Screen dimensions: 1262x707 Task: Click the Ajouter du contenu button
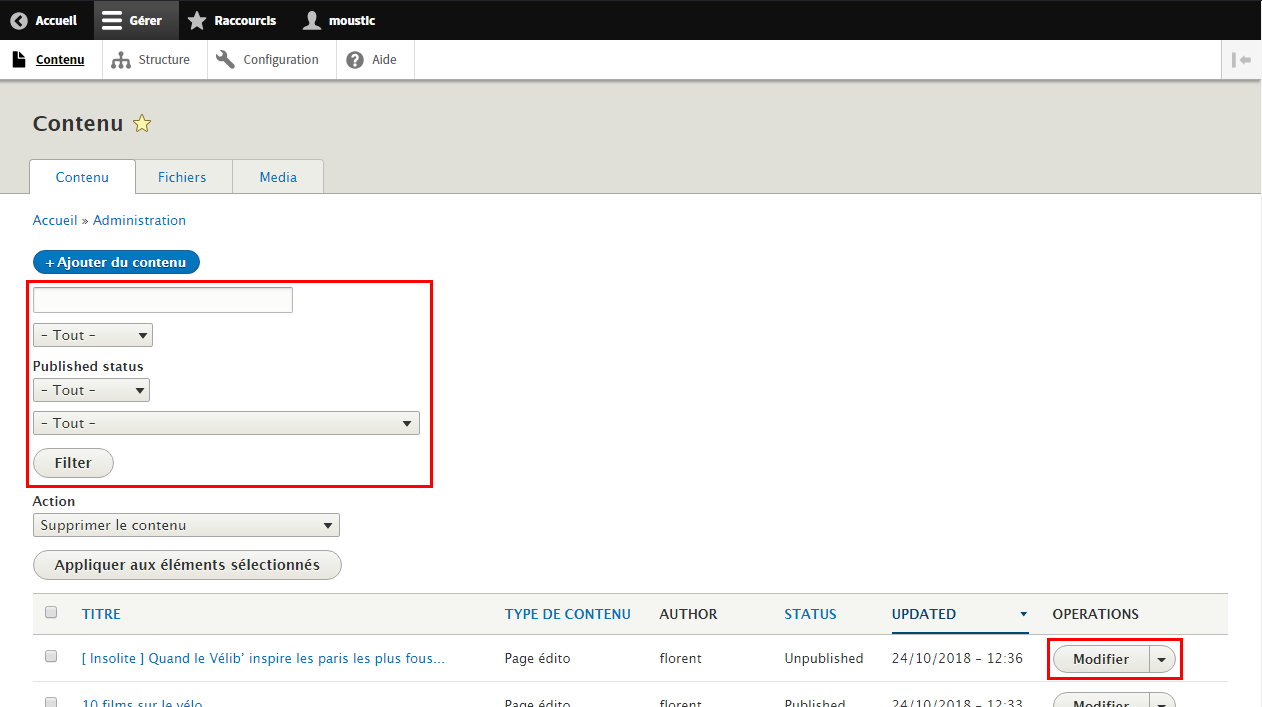116,262
